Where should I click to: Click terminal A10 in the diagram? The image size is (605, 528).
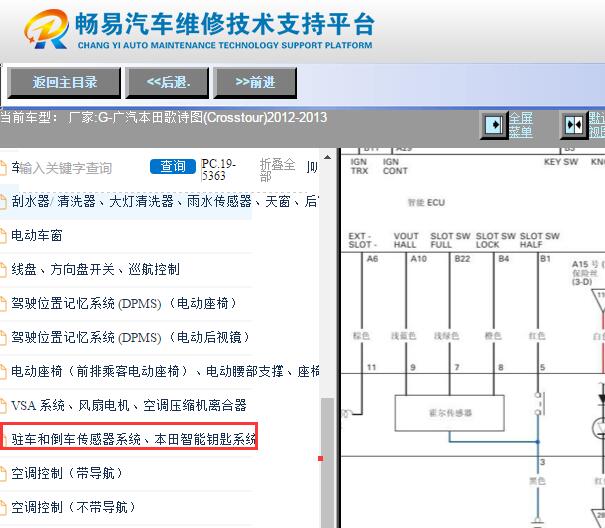point(419,259)
